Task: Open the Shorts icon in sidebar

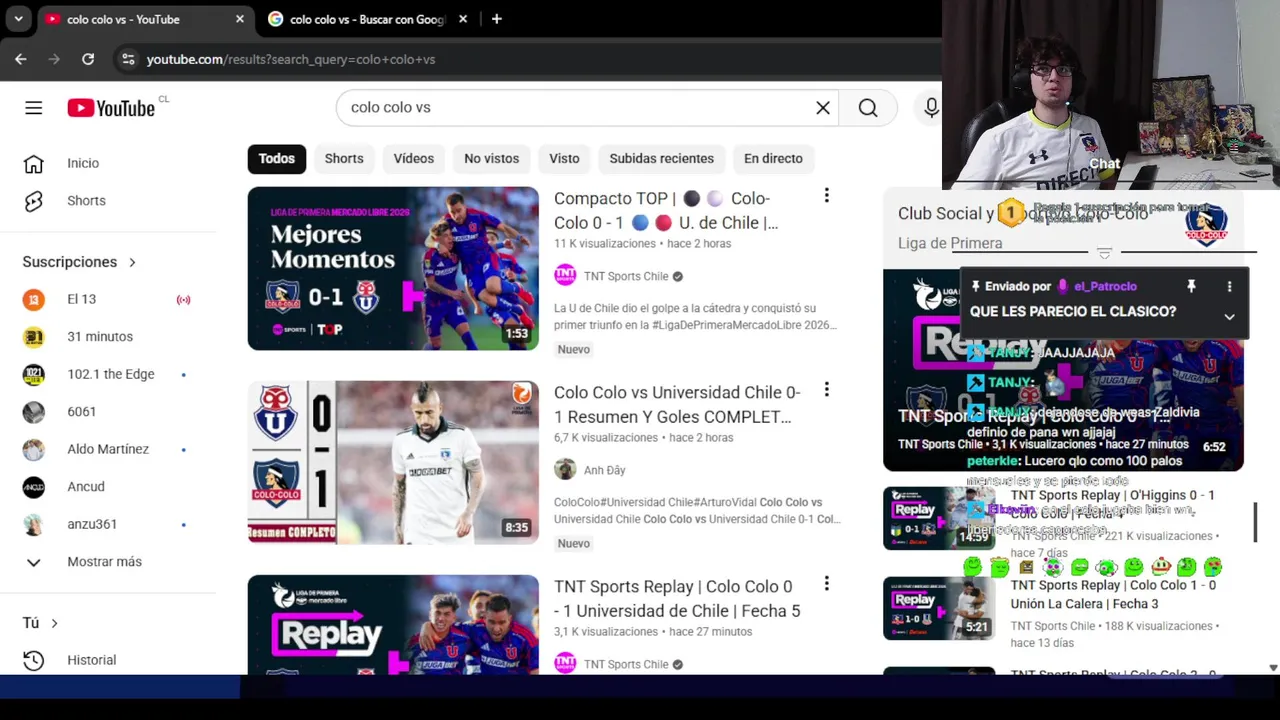Action: coord(34,201)
